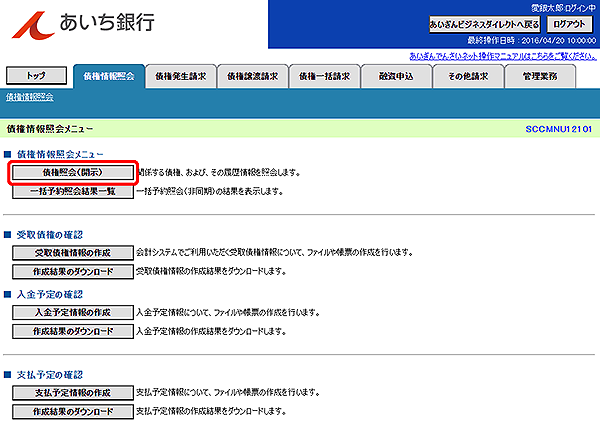Click 入金予定情報の作成 button
This screenshot has width=600, height=448.
(x=73, y=313)
